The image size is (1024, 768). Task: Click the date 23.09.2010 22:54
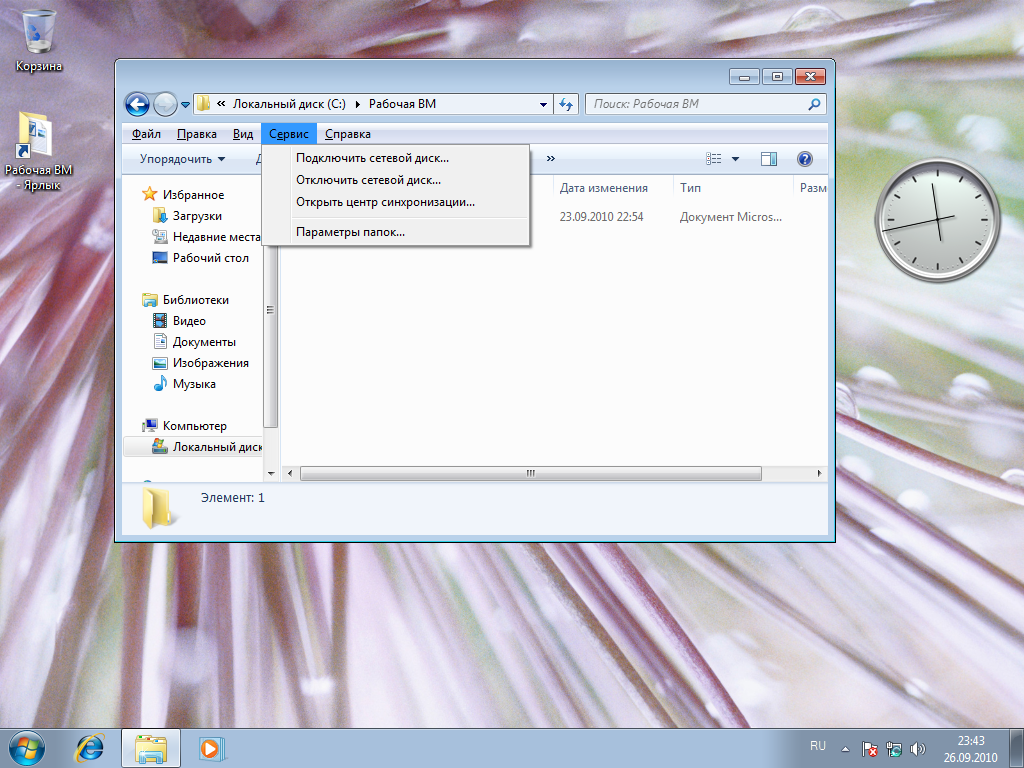pyautogui.click(x=601, y=217)
